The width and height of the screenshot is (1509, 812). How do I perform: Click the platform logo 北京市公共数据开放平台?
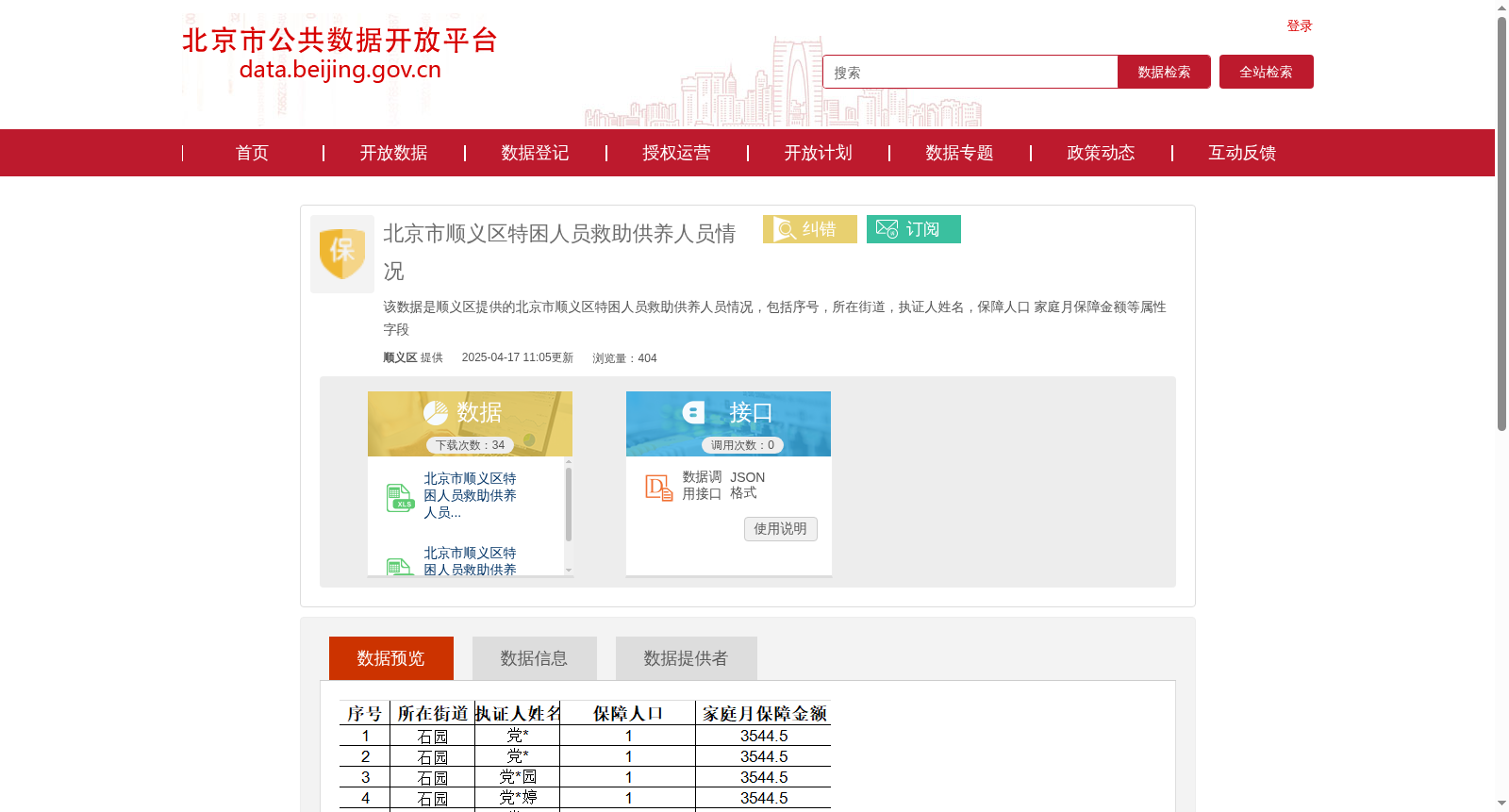pyautogui.click(x=340, y=41)
